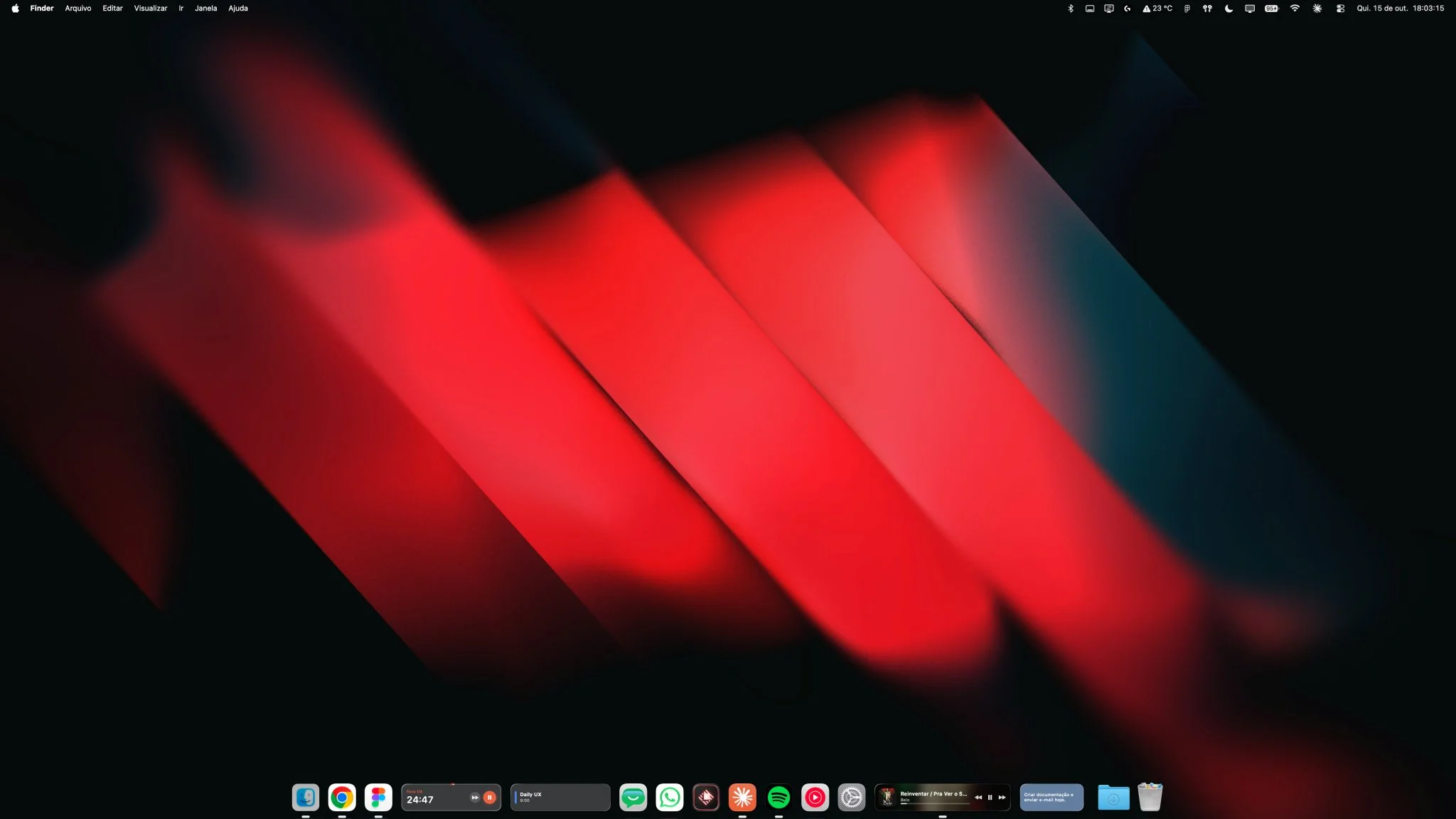Open the Ajuda menu

[x=238, y=9]
